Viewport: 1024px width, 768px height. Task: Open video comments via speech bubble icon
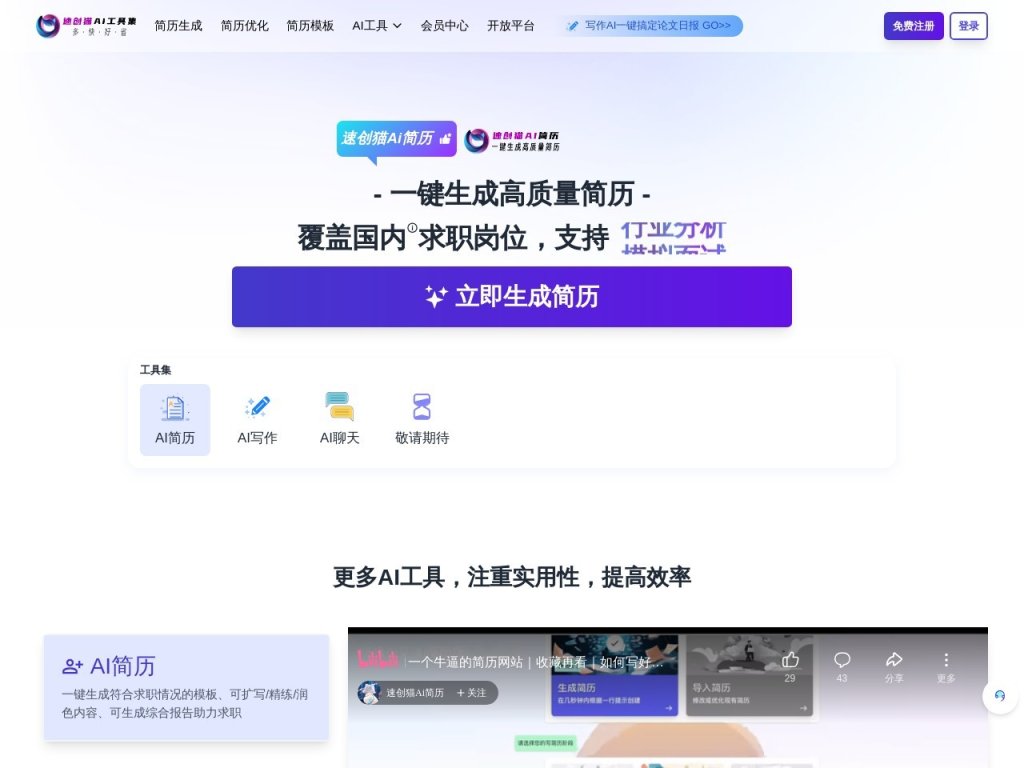[x=842, y=660]
